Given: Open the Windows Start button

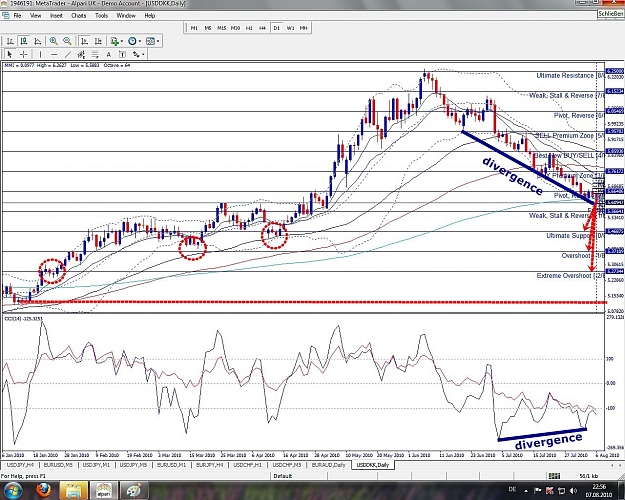Looking at the screenshot, I should click(x=13, y=490).
